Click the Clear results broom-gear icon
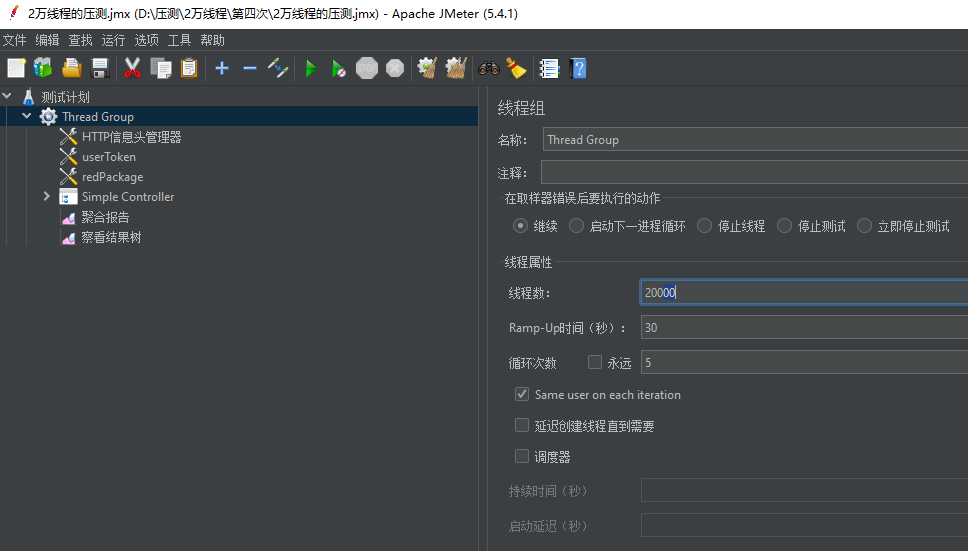Viewport: 968px width, 551px height. [427, 68]
